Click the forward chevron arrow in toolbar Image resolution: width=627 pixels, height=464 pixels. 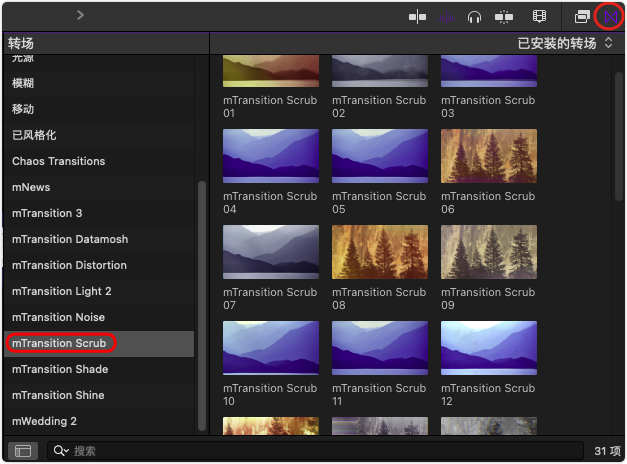pos(80,15)
